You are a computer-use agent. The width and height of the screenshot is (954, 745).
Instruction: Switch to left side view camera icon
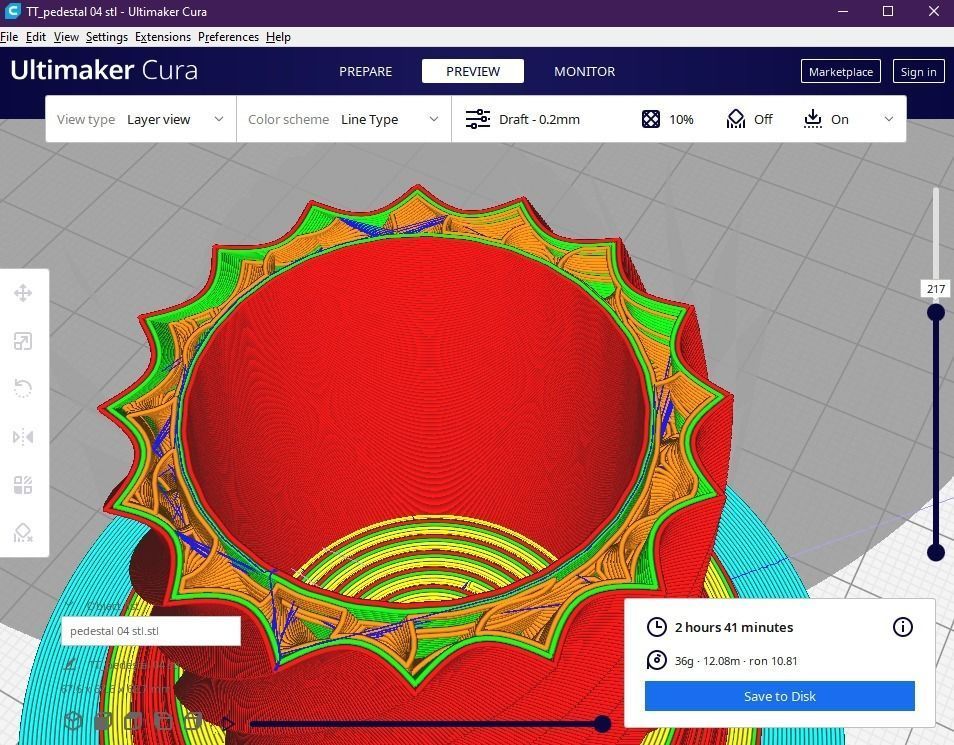(163, 721)
